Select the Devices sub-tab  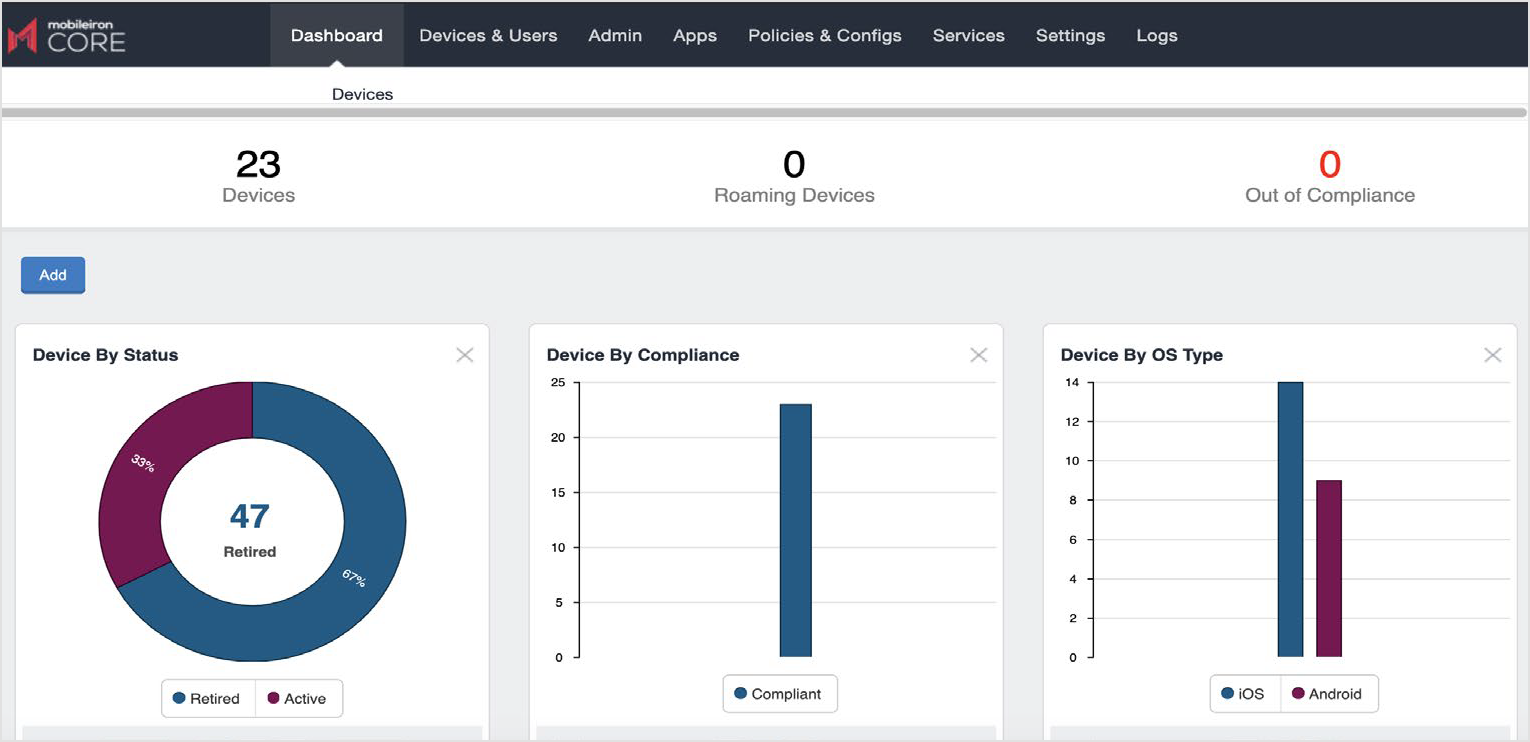(362, 93)
